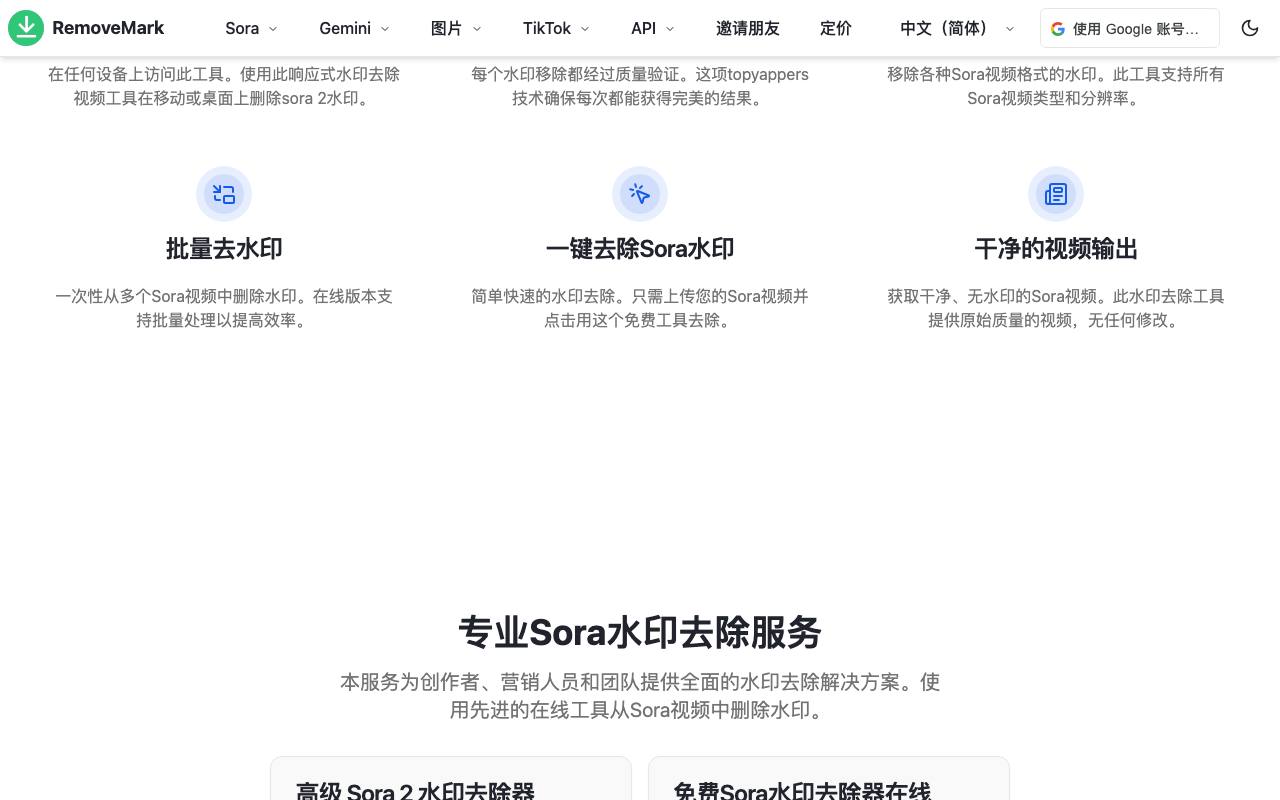This screenshot has height=800, width=1280.
Task: Open the Gemini dropdown menu
Action: [355, 28]
